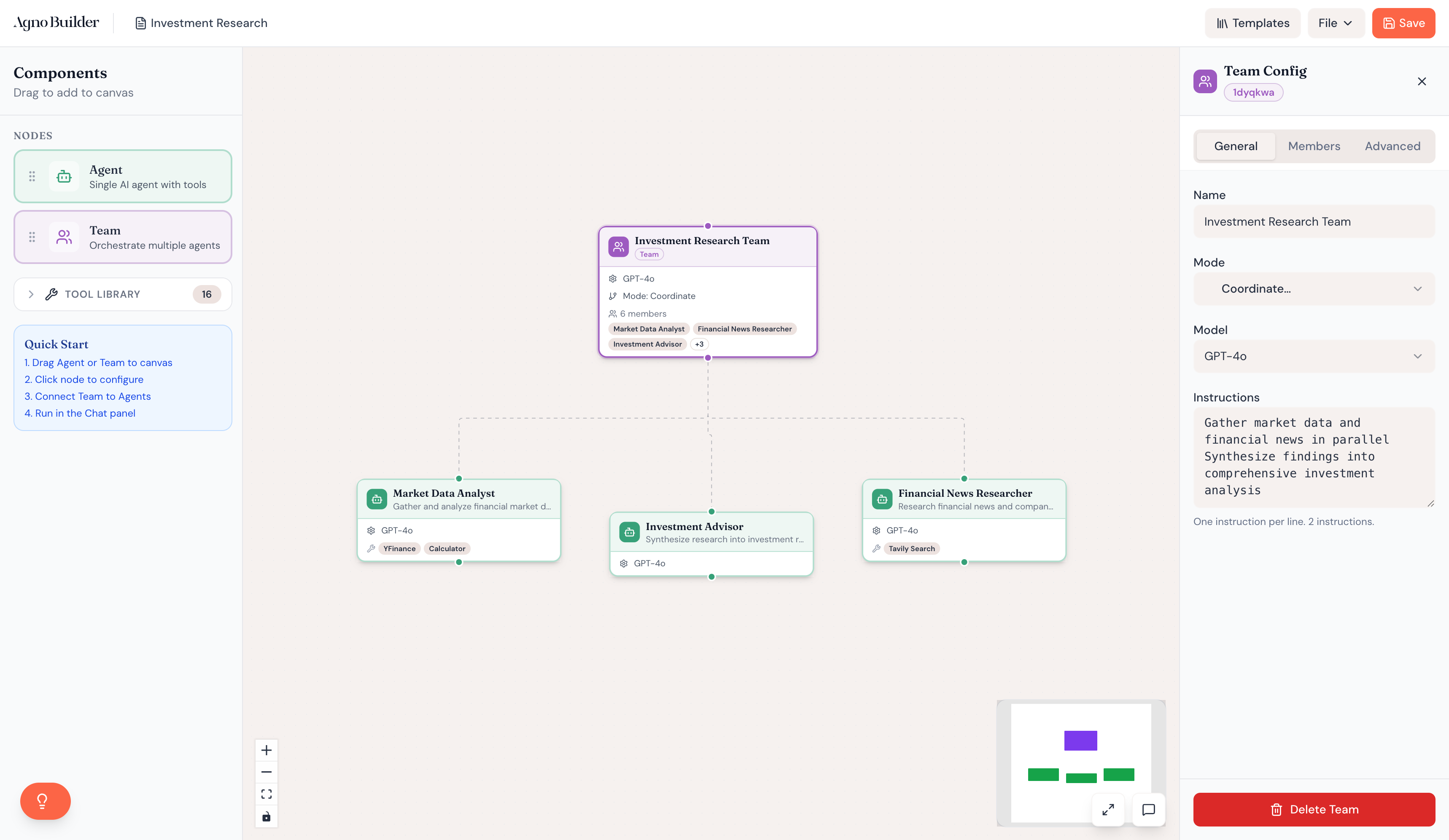This screenshot has width=1449, height=840.
Task: Click the zoom out icon on the canvas
Action: [x=266, y=772]
